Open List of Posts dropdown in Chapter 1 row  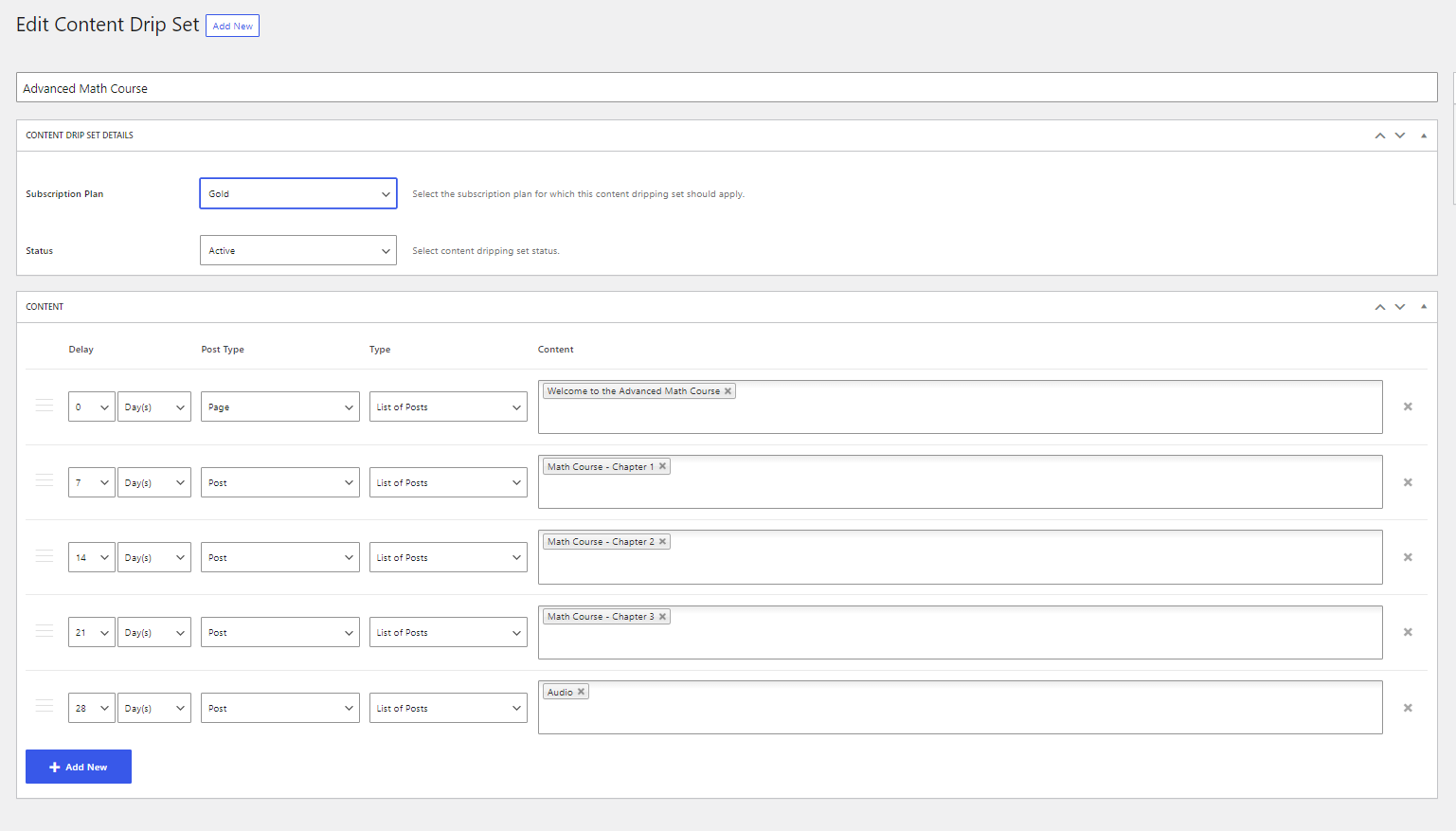click(x=448, y=482)
